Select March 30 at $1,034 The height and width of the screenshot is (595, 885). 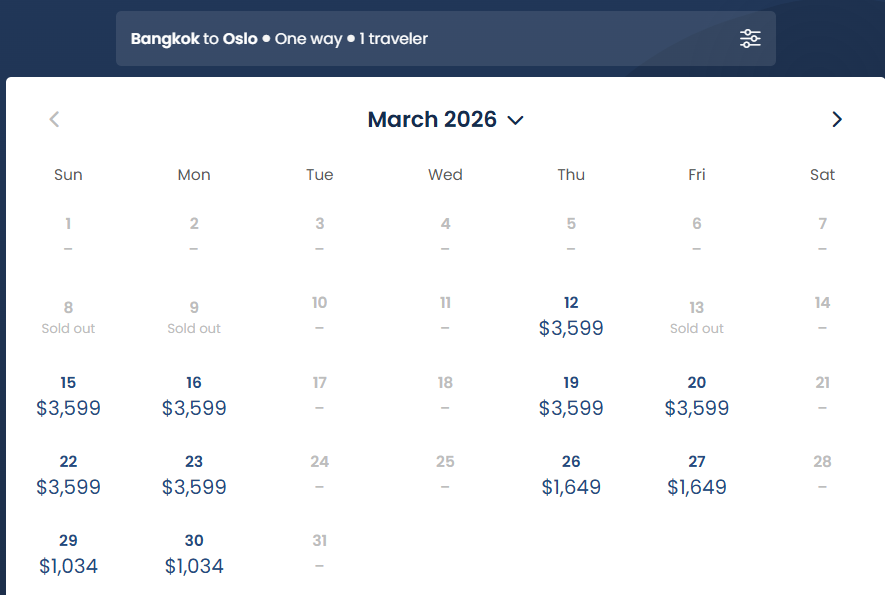194,555
